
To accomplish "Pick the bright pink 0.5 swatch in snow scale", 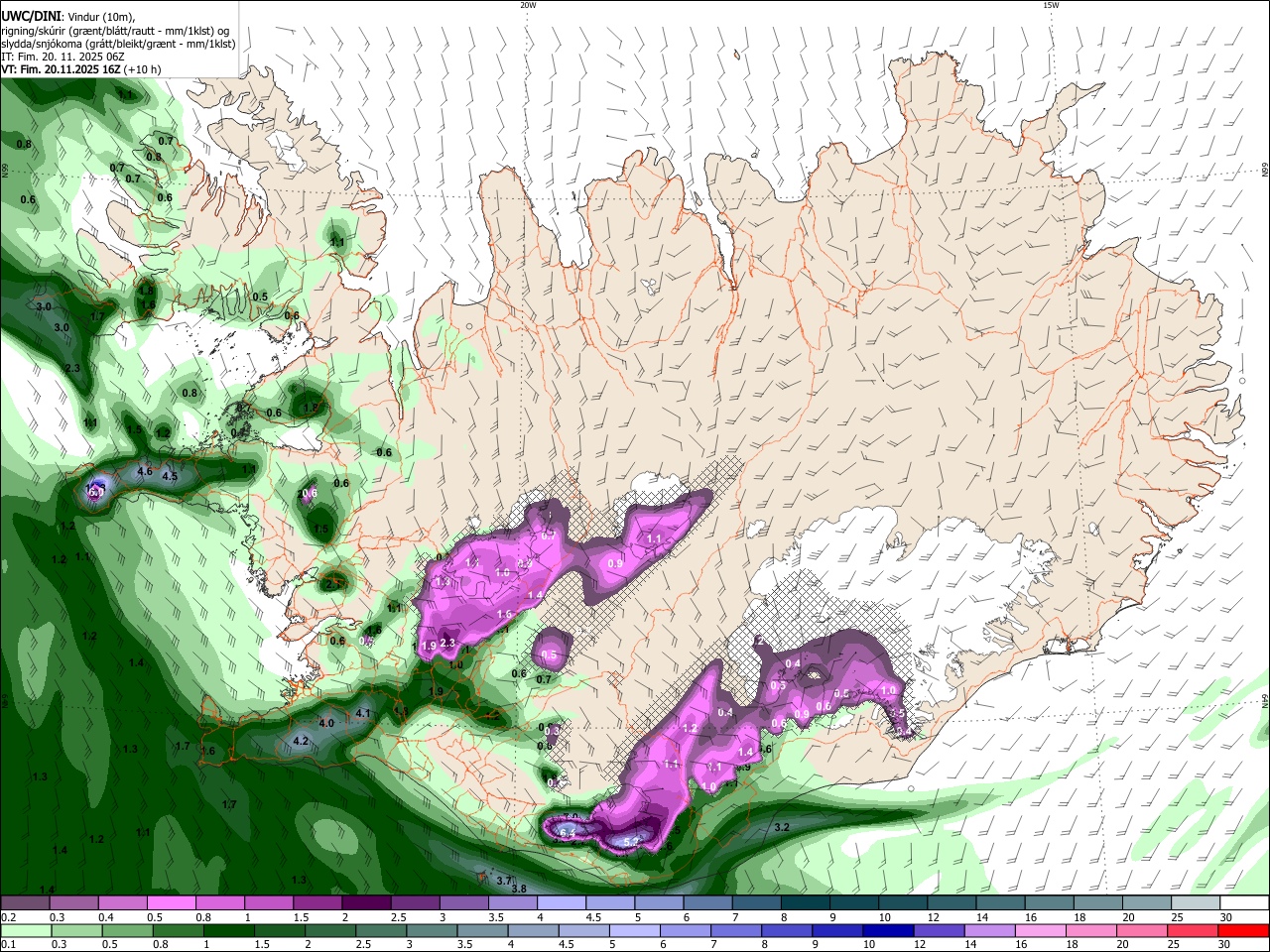I will click(172, 903).
